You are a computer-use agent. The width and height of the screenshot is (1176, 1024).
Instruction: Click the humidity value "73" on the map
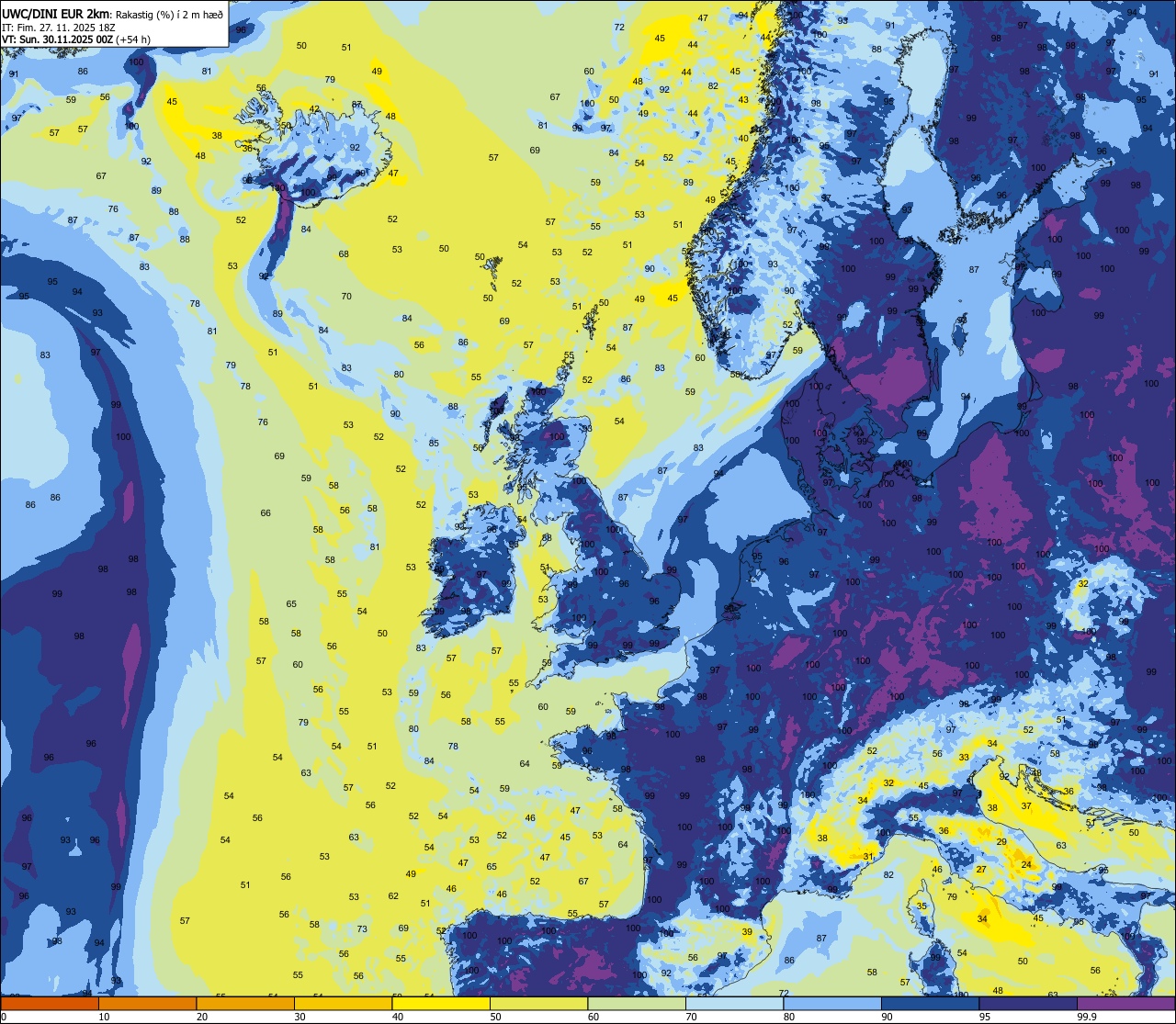pyautogui.click(x=362, y=928)
